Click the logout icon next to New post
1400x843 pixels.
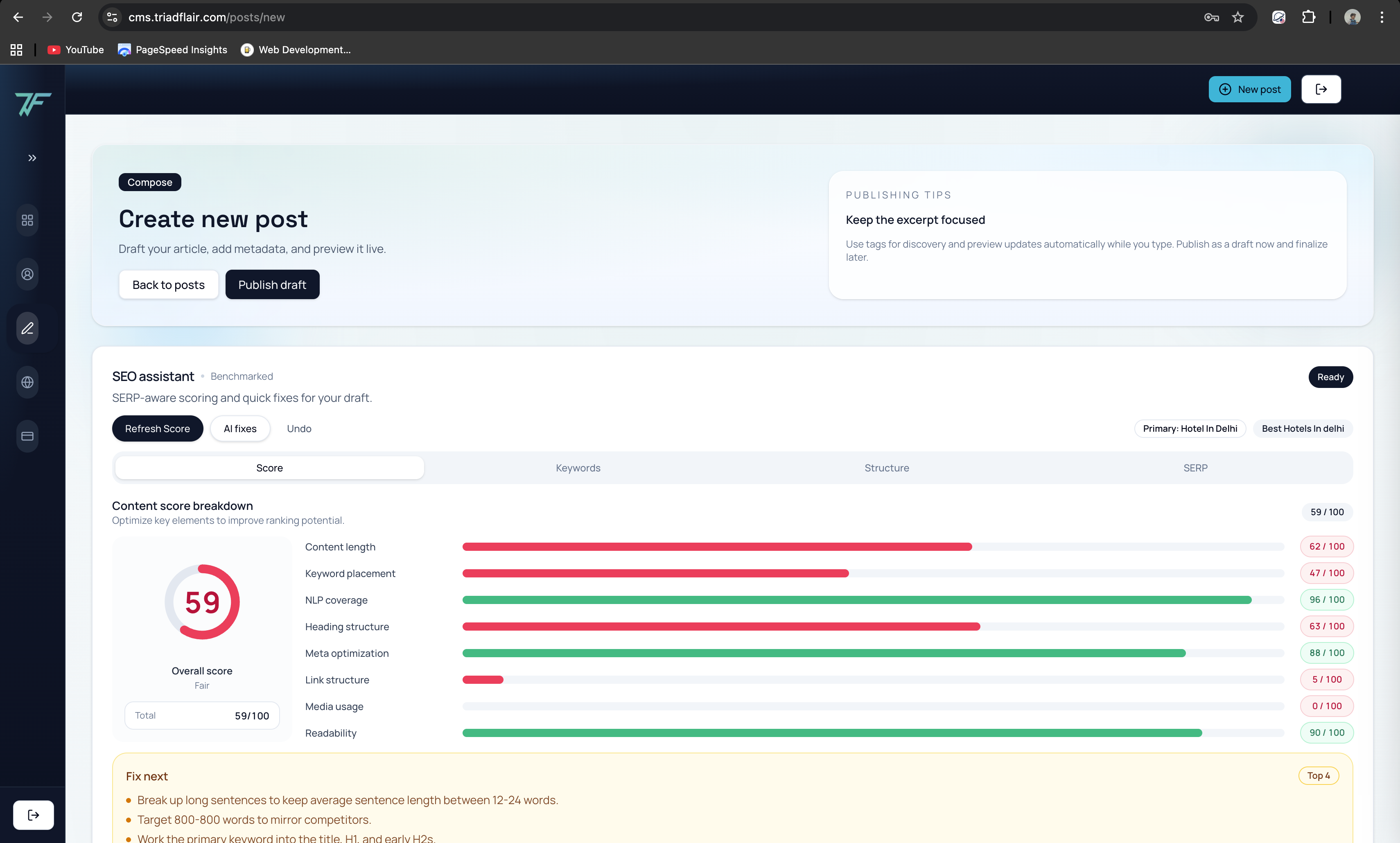coord(1321,89)
